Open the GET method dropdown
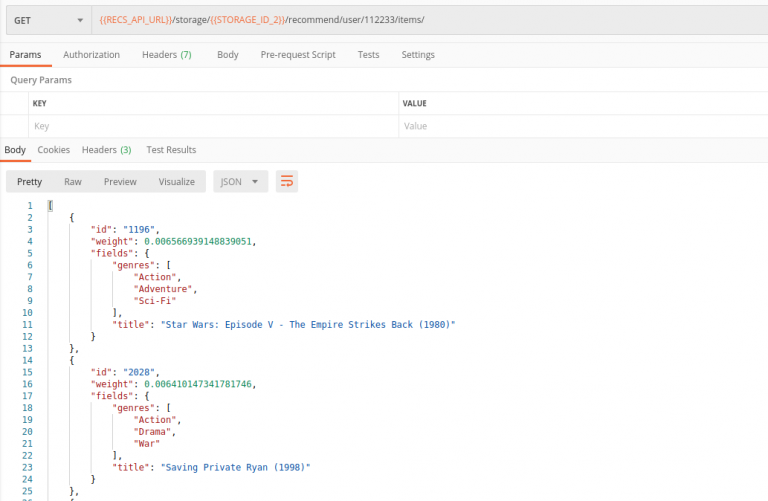768x501 pixels. [x=48, y=21]
